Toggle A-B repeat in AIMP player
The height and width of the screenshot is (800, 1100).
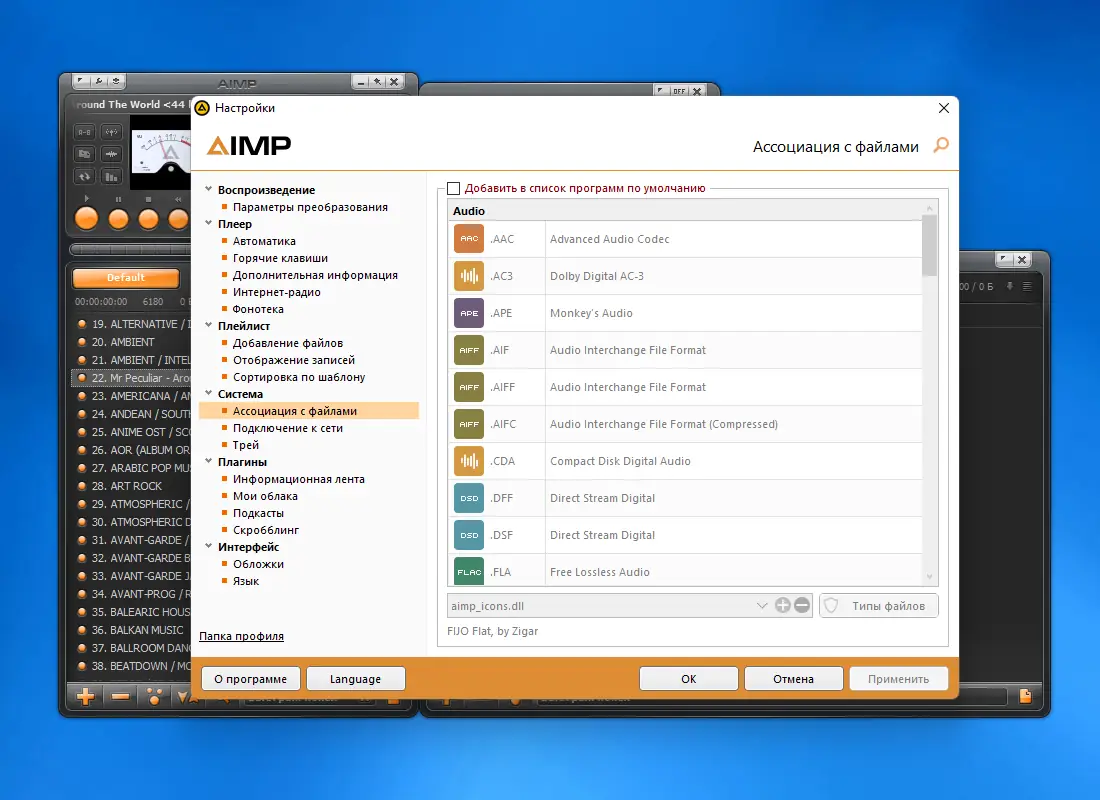point(84,132)
